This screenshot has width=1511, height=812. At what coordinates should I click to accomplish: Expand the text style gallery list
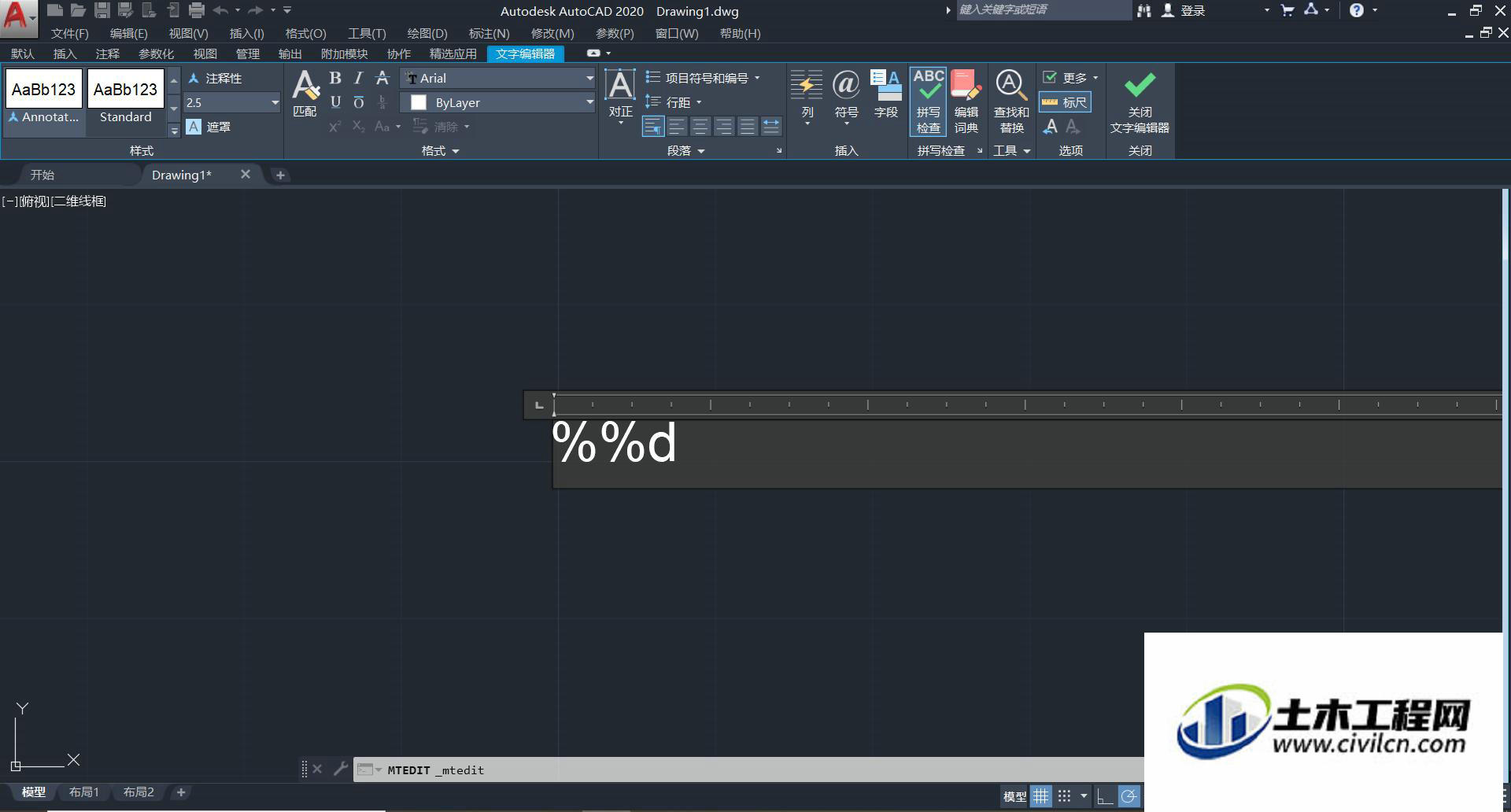(174, 131)
